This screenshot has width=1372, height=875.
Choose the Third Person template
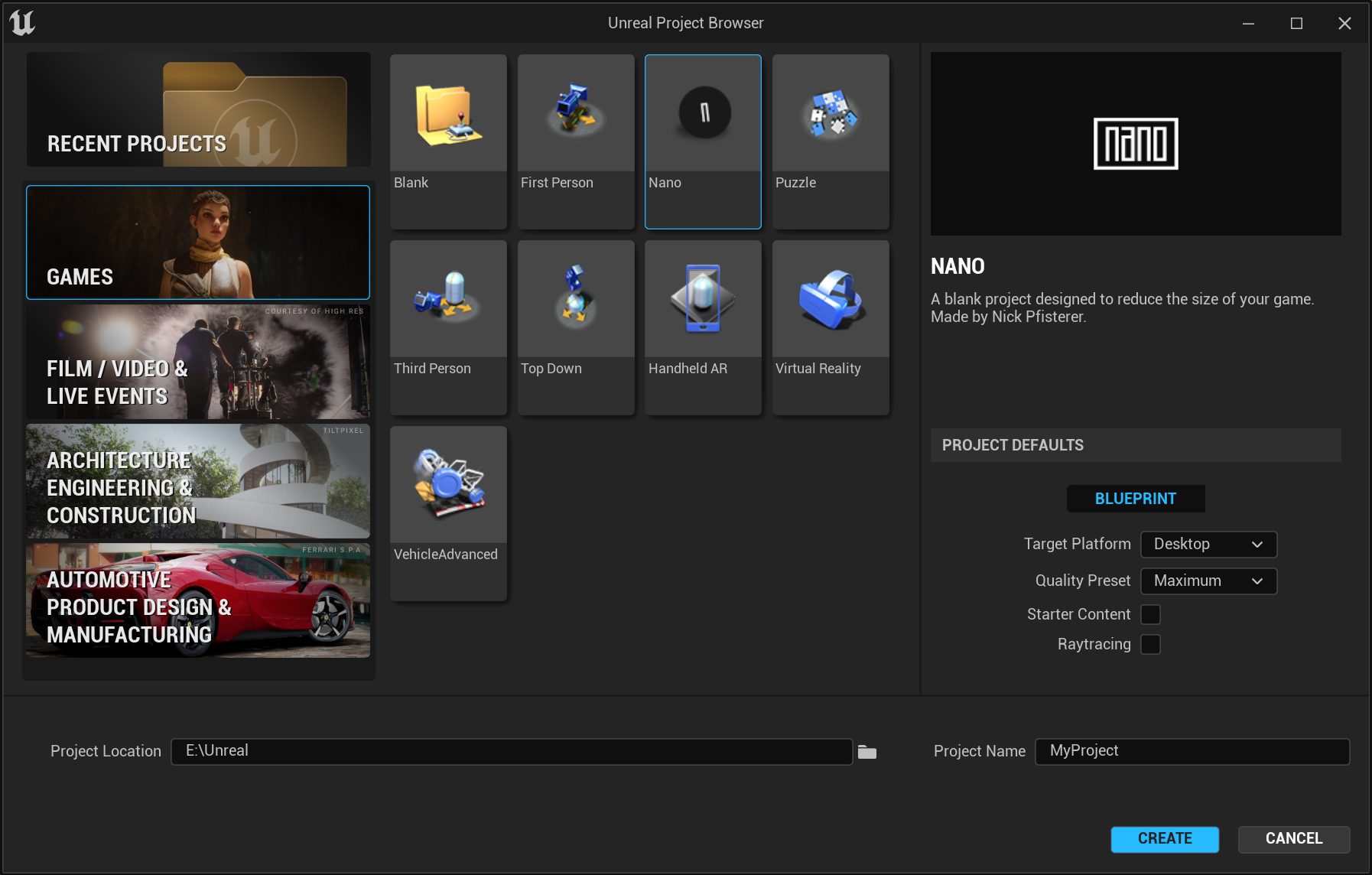(448, 327)
